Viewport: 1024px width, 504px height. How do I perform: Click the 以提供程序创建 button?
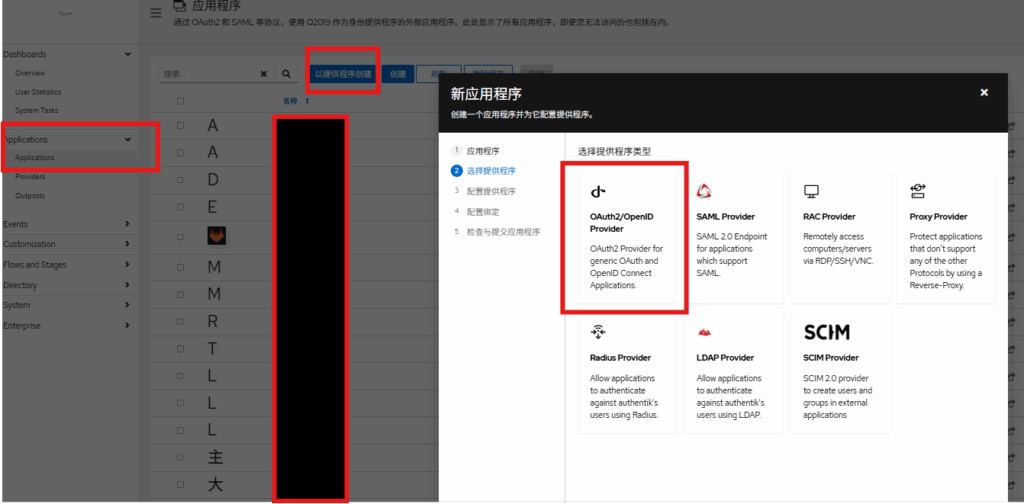pos(343,74)
